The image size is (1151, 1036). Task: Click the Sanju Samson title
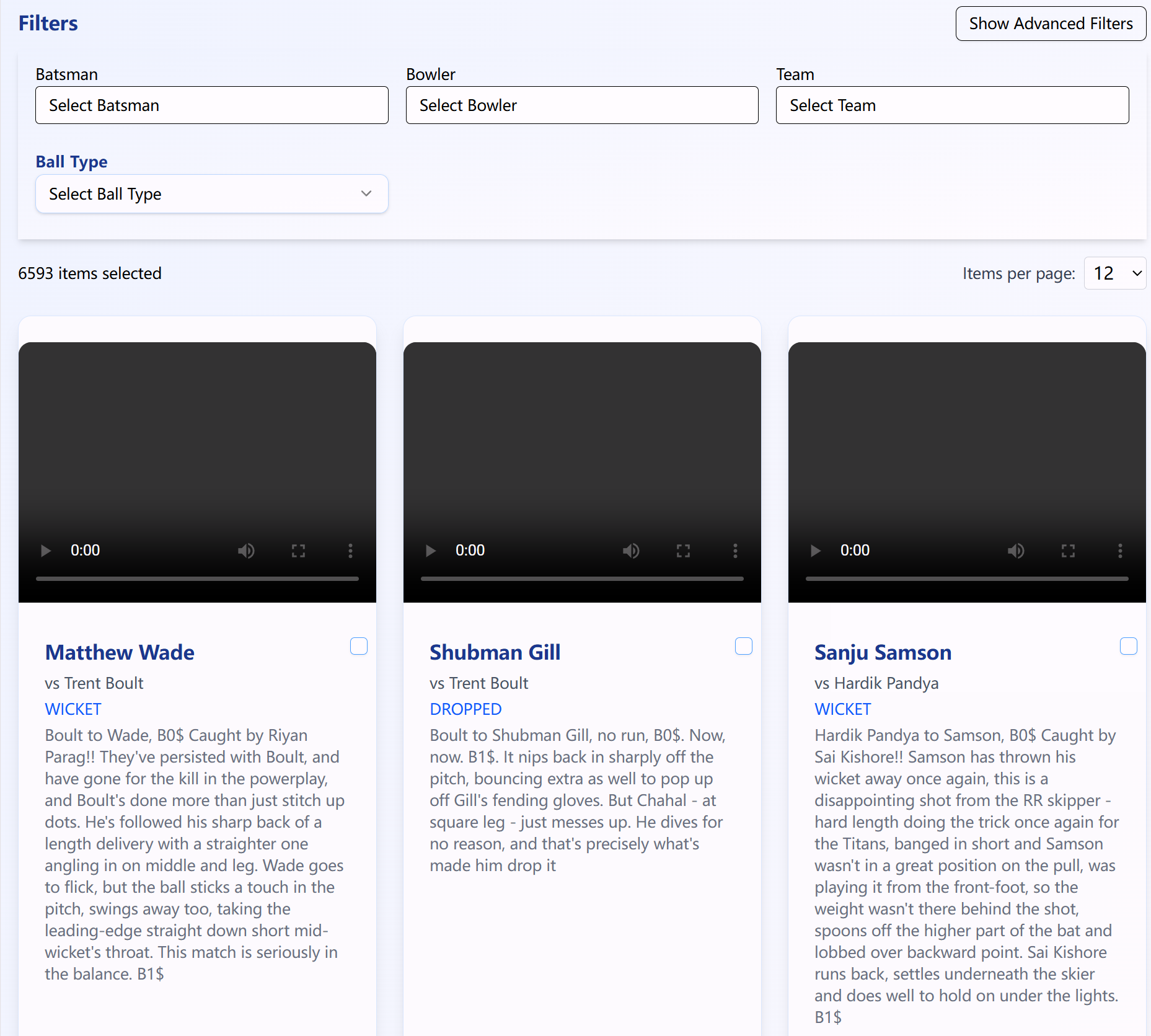883,652
